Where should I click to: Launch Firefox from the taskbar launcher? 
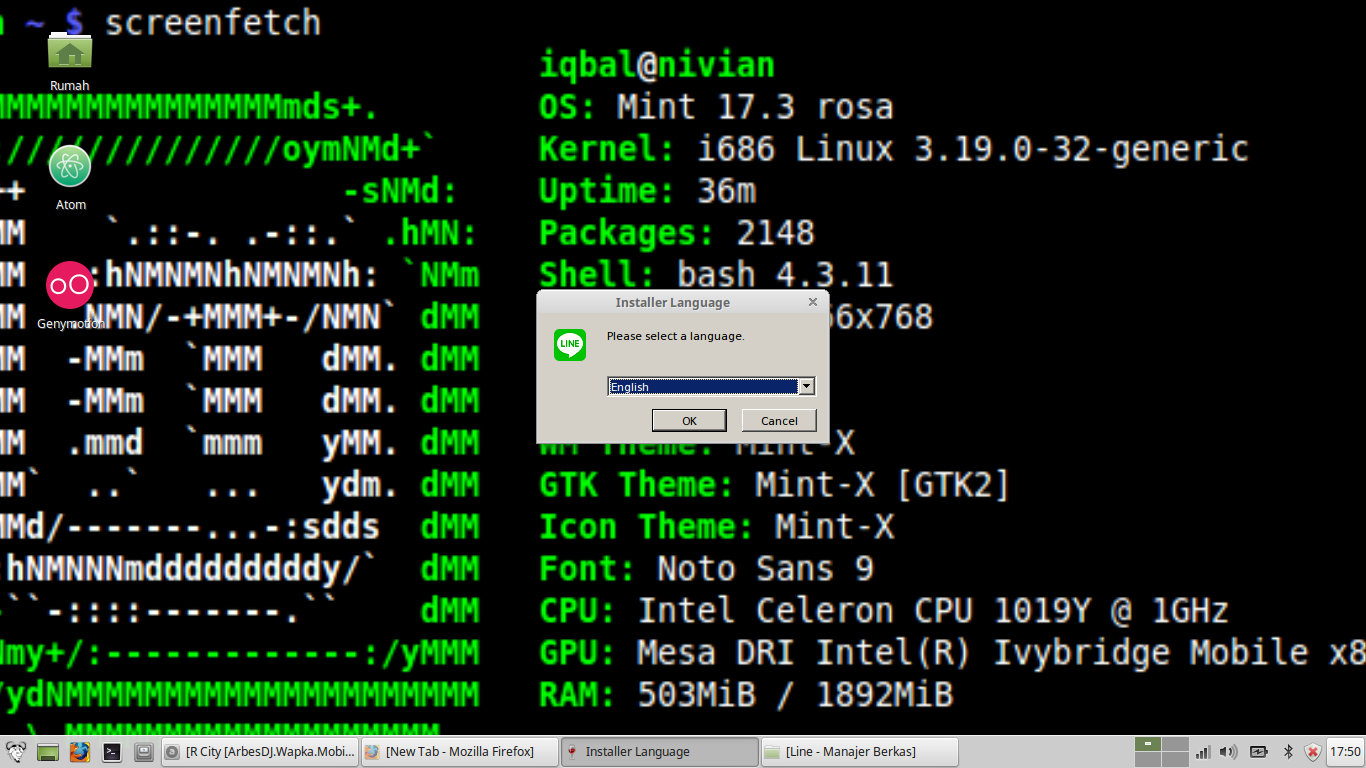79,751
